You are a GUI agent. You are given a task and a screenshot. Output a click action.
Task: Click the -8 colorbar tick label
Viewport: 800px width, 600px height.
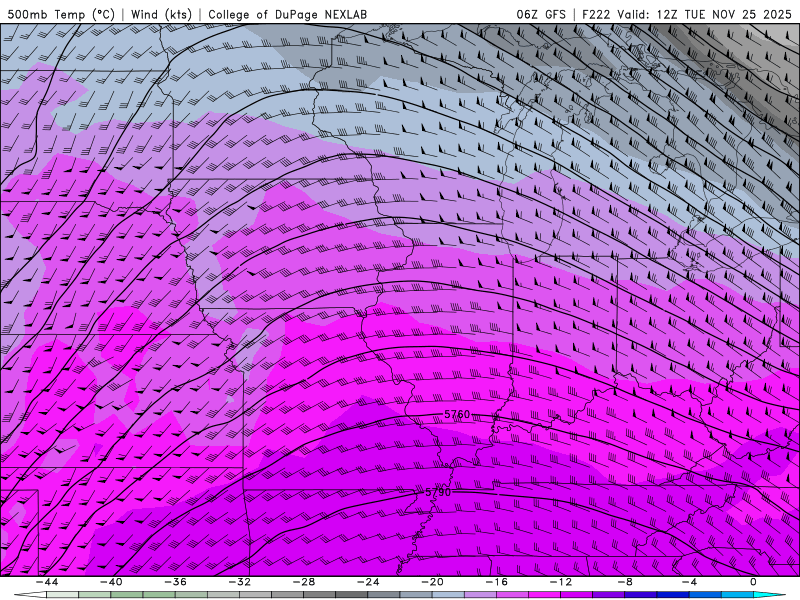(626, 582)
